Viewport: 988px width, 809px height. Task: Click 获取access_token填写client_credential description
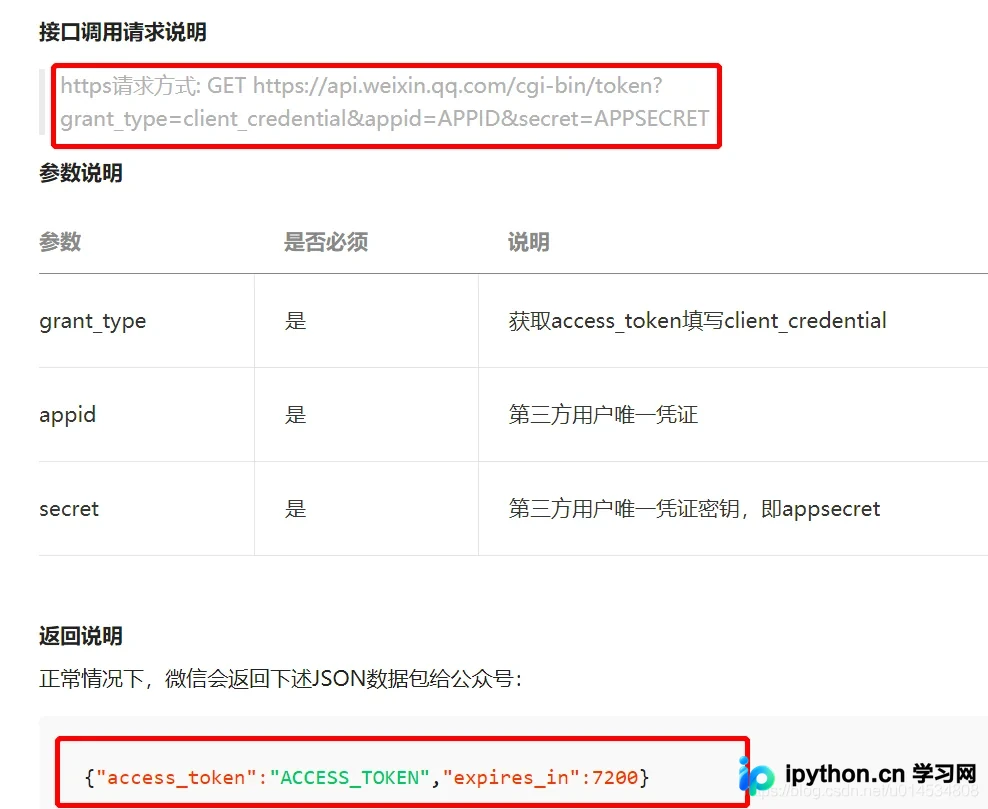click(x=698, y=321)
